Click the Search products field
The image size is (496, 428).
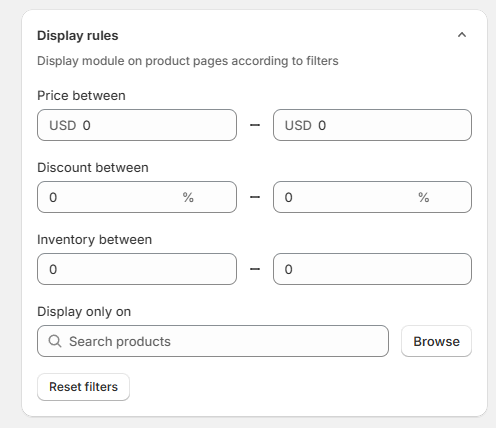coord(213,341)
